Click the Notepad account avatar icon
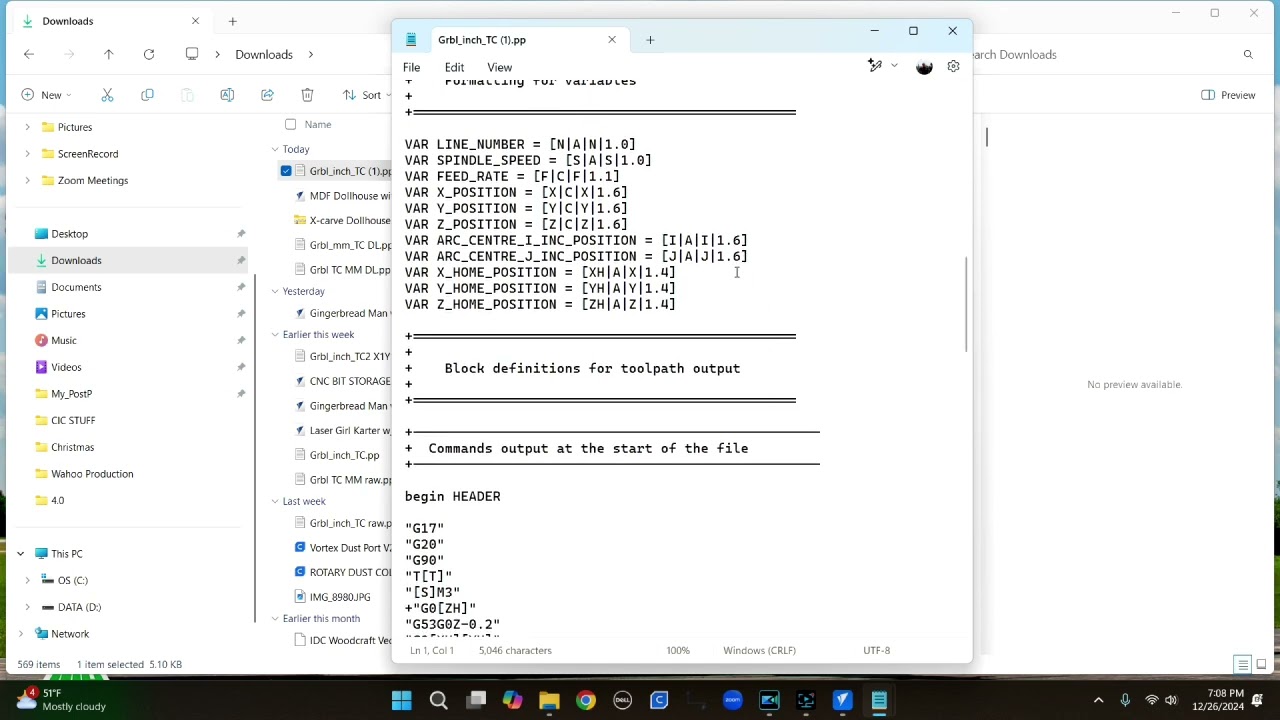The image size is (1280, 720). [924, 67]
